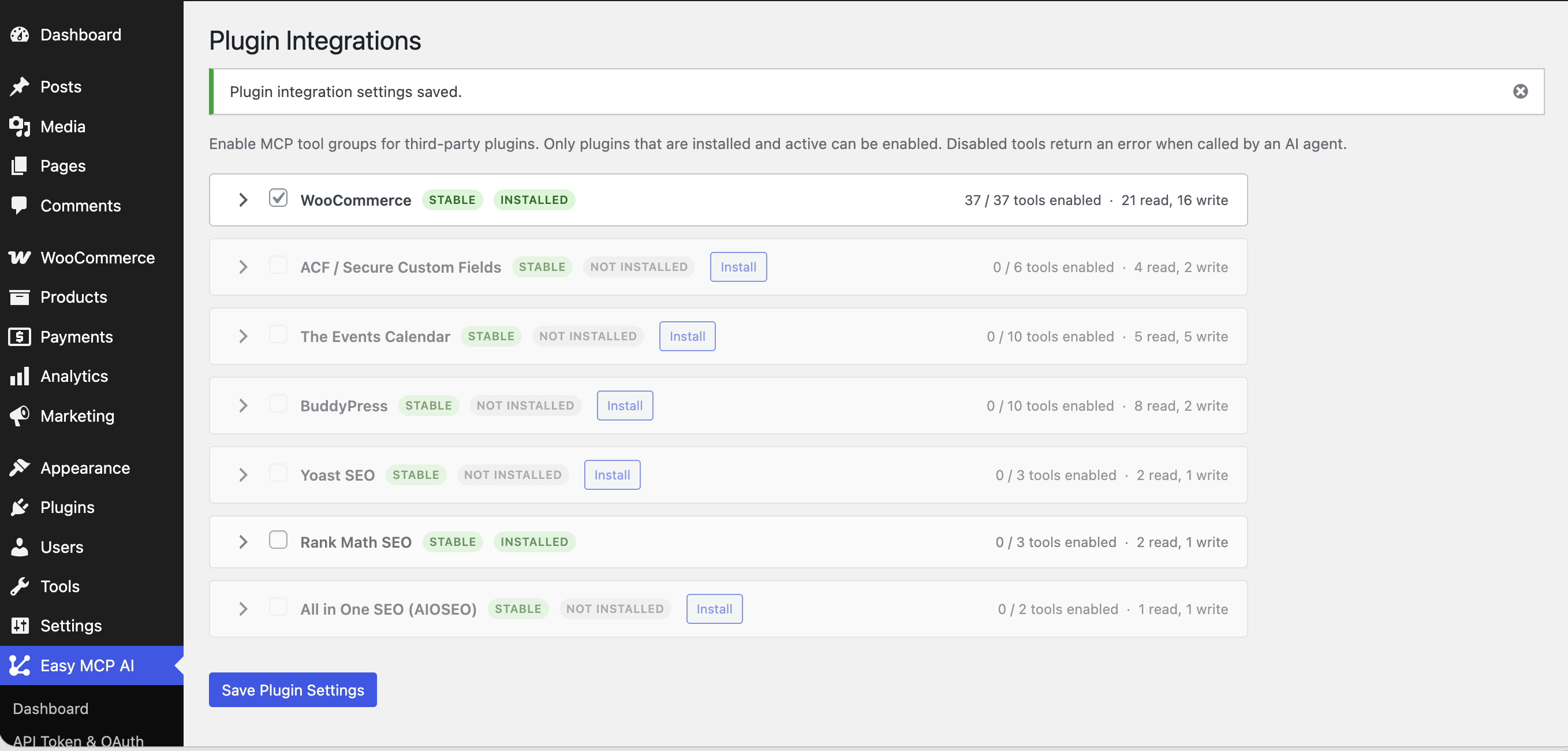The height and width of the screenshot is (751, 1568).
Task: Click Rank Math SEO INSTALLED badge
Action: pos(534,542)
